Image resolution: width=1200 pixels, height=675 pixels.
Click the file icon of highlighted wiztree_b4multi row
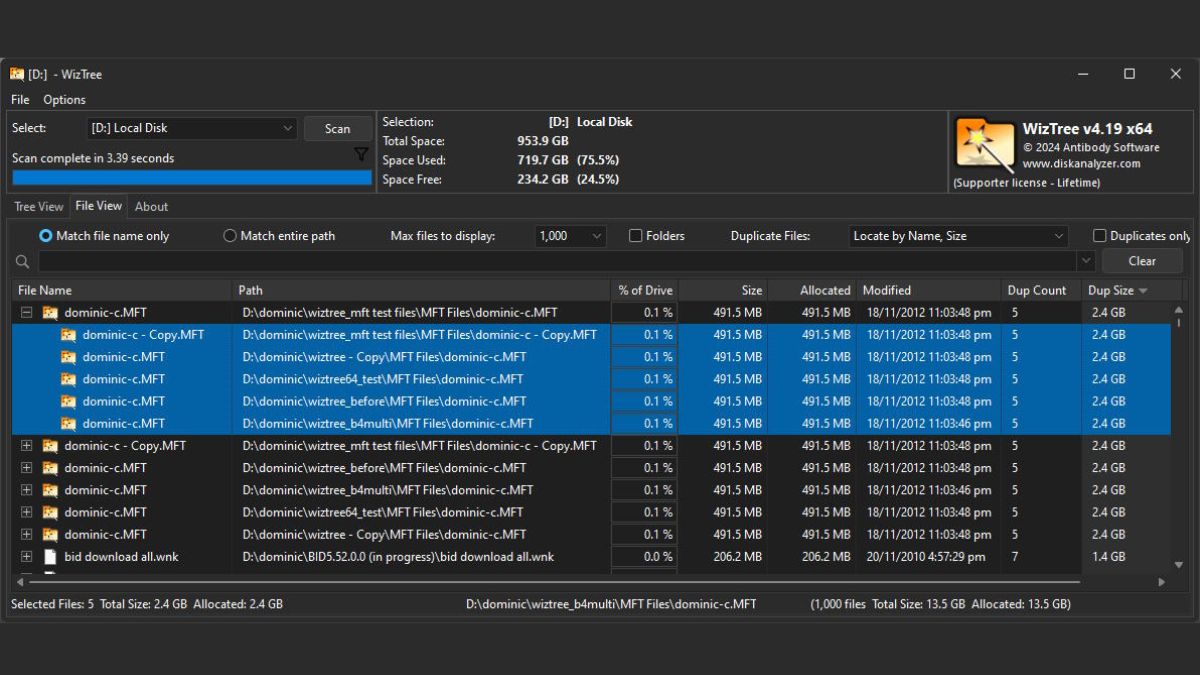(68, 423)
